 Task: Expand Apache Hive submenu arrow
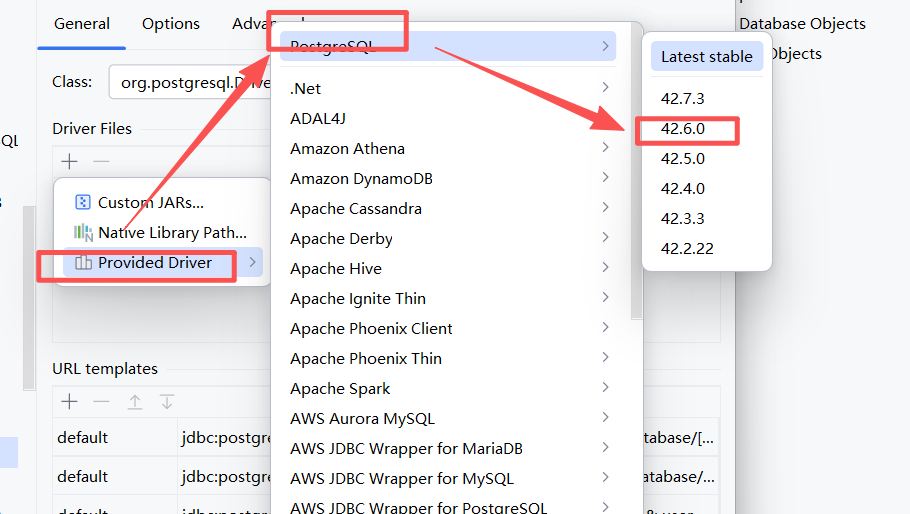[x=605, y=267]
